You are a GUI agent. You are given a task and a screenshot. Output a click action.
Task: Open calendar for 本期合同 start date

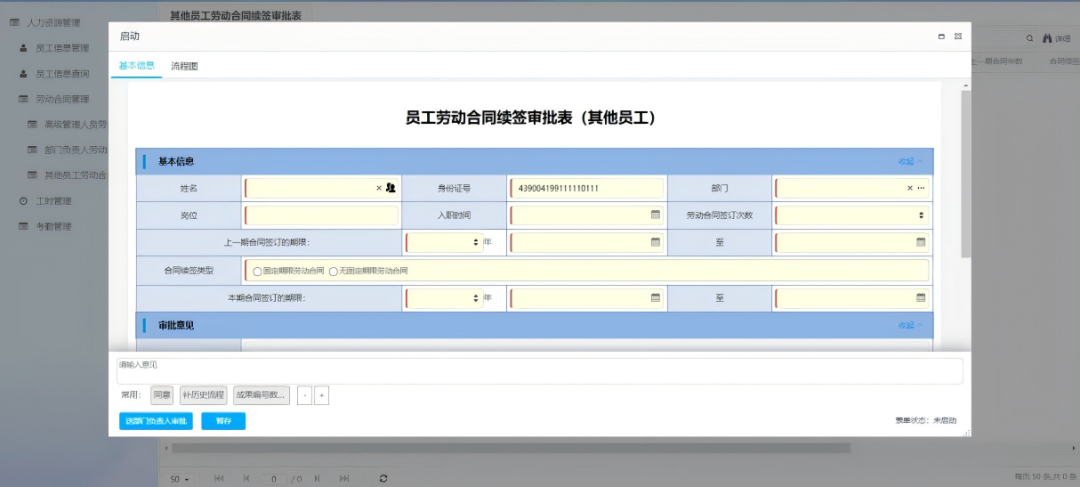tap(655, 298)
